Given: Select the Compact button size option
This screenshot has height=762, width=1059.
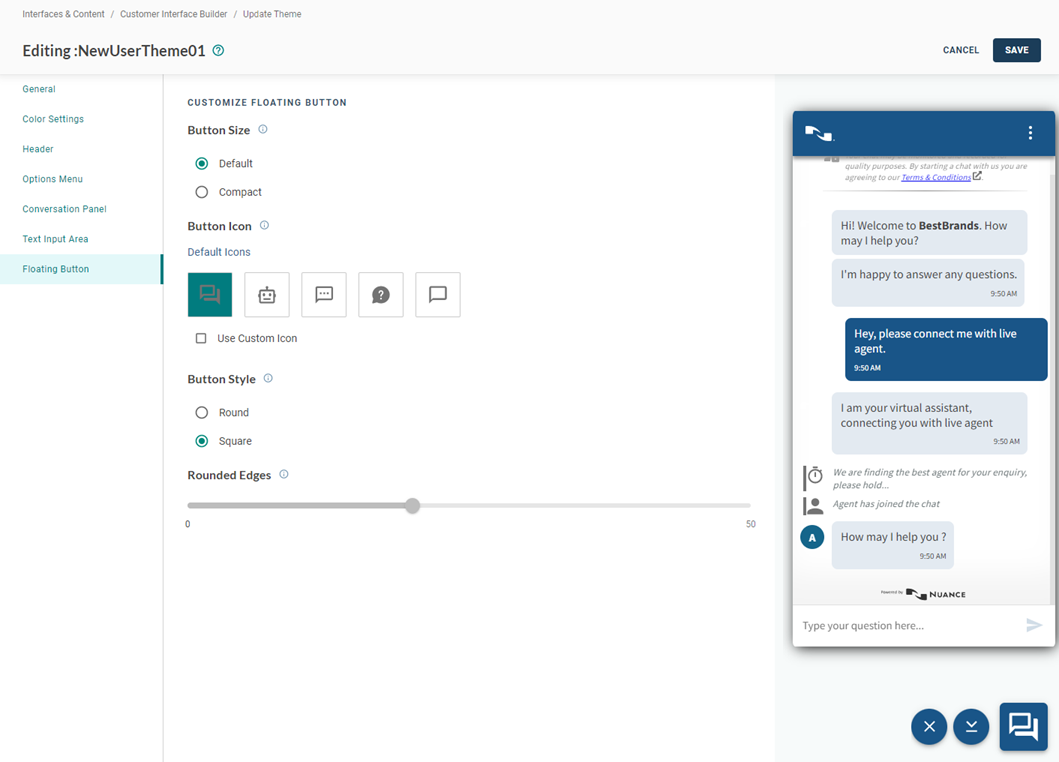Looking at the screenshot, I should [202, 192].
